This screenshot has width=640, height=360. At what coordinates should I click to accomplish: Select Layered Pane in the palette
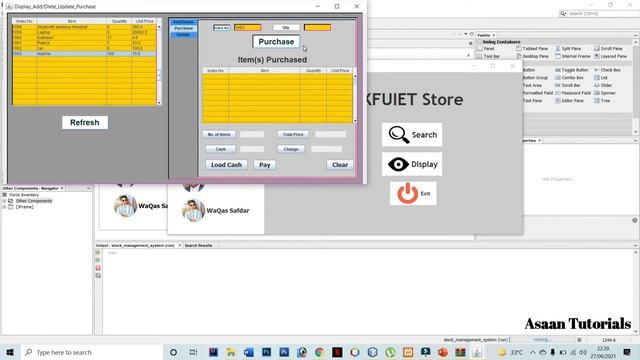tap(610, 56)
